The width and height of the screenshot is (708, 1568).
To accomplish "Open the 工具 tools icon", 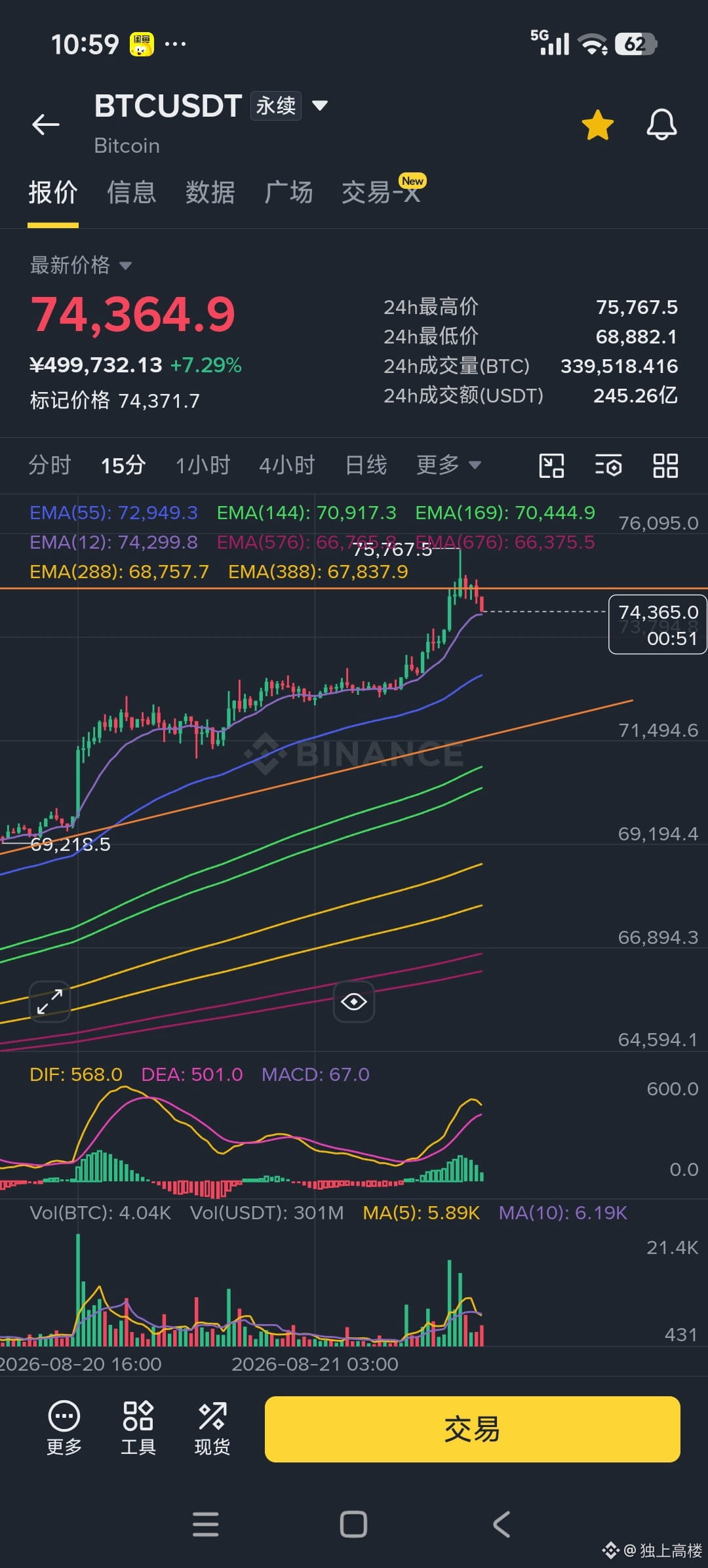I will pyautogui.click(x=138, y=1428).
